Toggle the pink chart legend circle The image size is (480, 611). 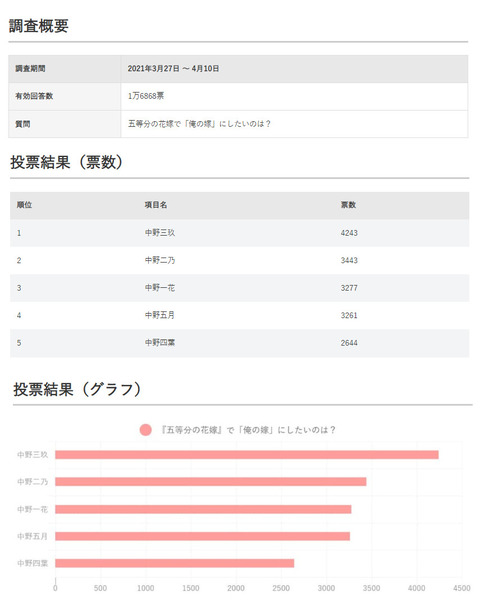[145, 430]
